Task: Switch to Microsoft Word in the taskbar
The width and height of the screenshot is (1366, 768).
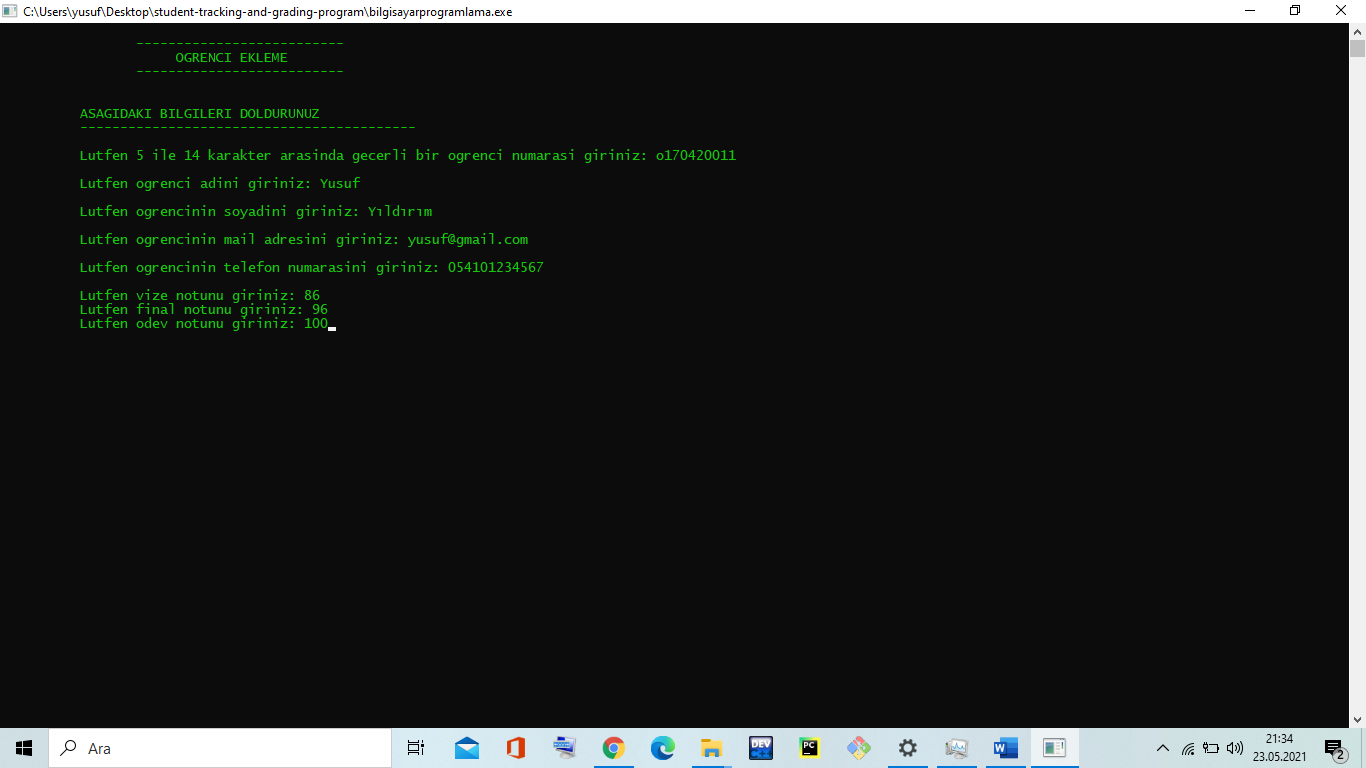Action: tap(1006, 748)
